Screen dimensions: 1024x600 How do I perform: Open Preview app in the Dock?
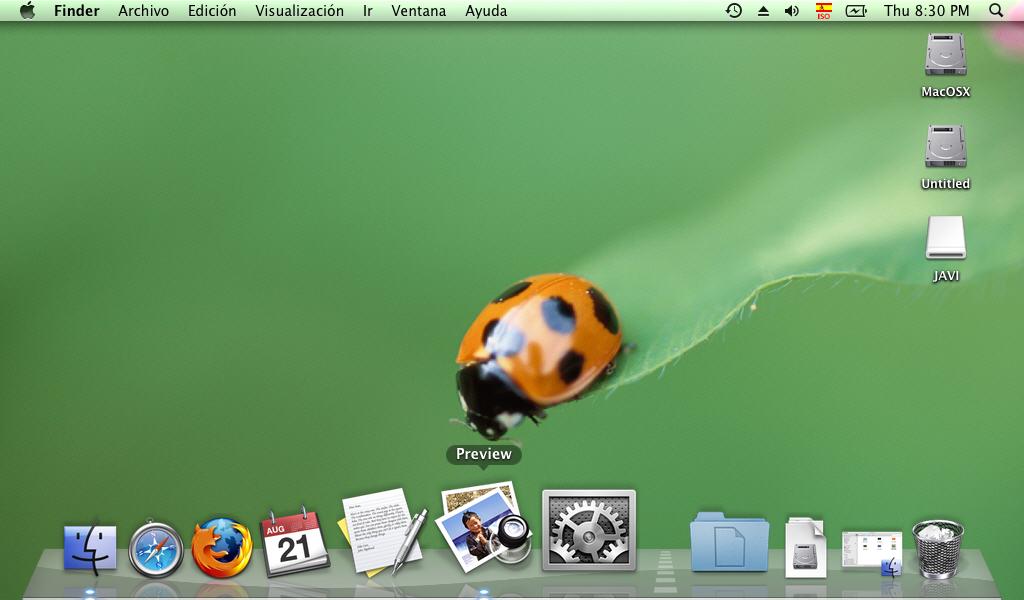[x=483, y=526]
